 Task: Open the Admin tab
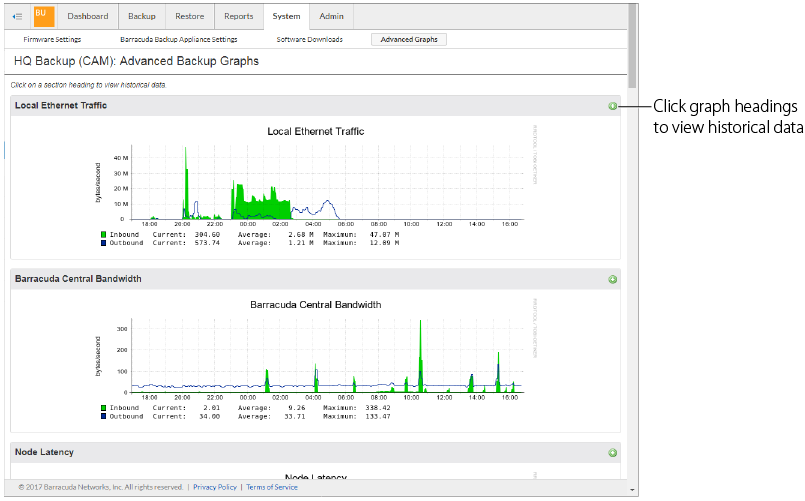tap(332, 16)
